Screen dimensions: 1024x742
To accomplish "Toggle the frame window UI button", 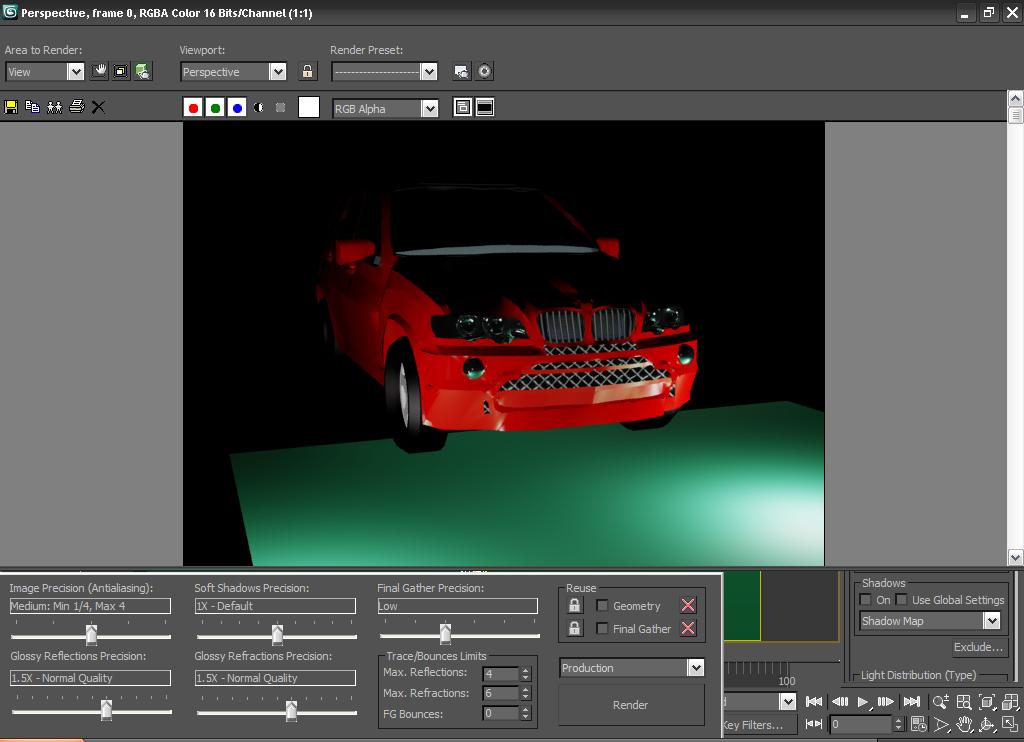I will [x=485, y=107].
